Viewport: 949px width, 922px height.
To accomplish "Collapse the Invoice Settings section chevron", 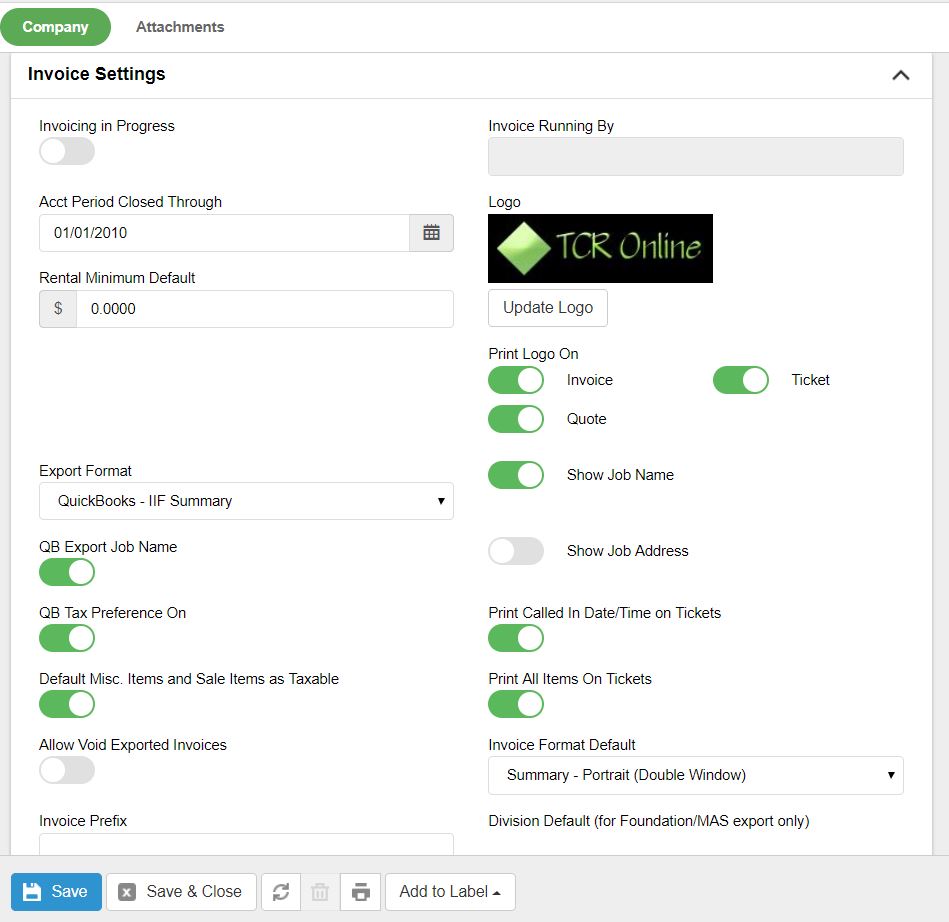I will tap(900, 75).
